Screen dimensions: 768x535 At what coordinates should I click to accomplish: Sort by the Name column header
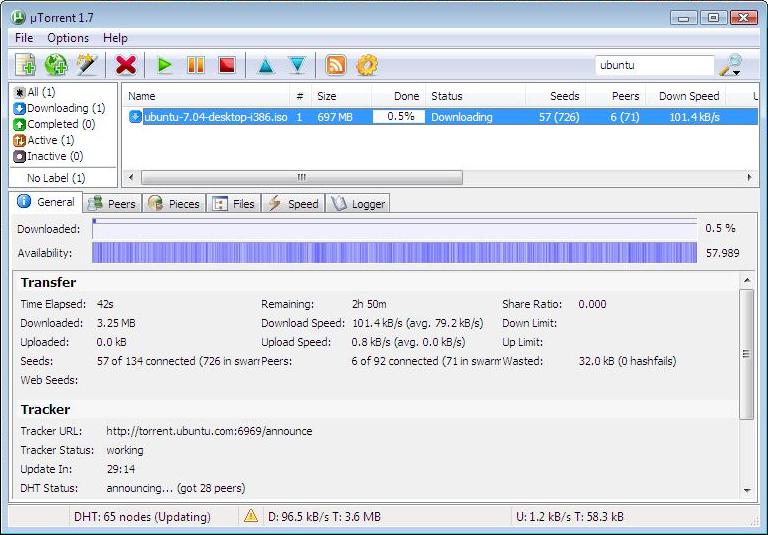205,96
